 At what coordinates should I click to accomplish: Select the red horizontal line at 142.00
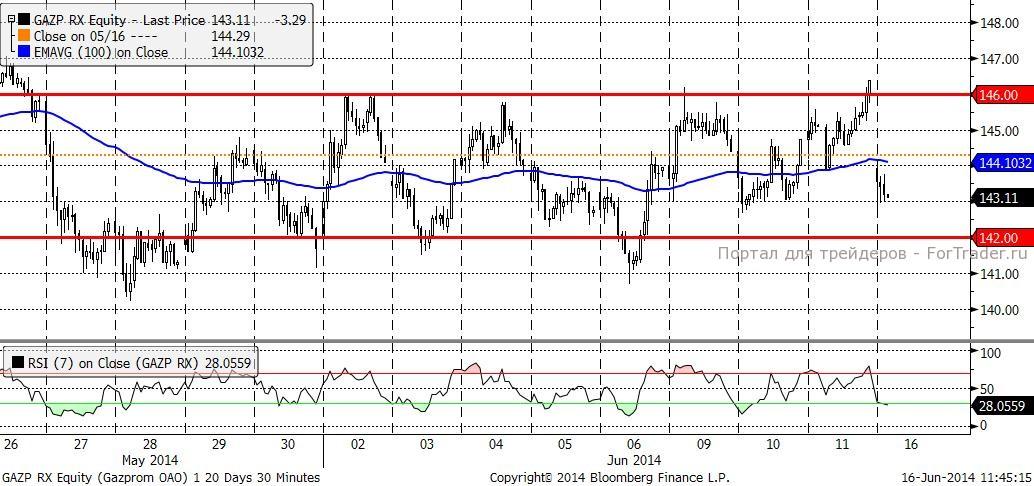[x=486, y=237]
